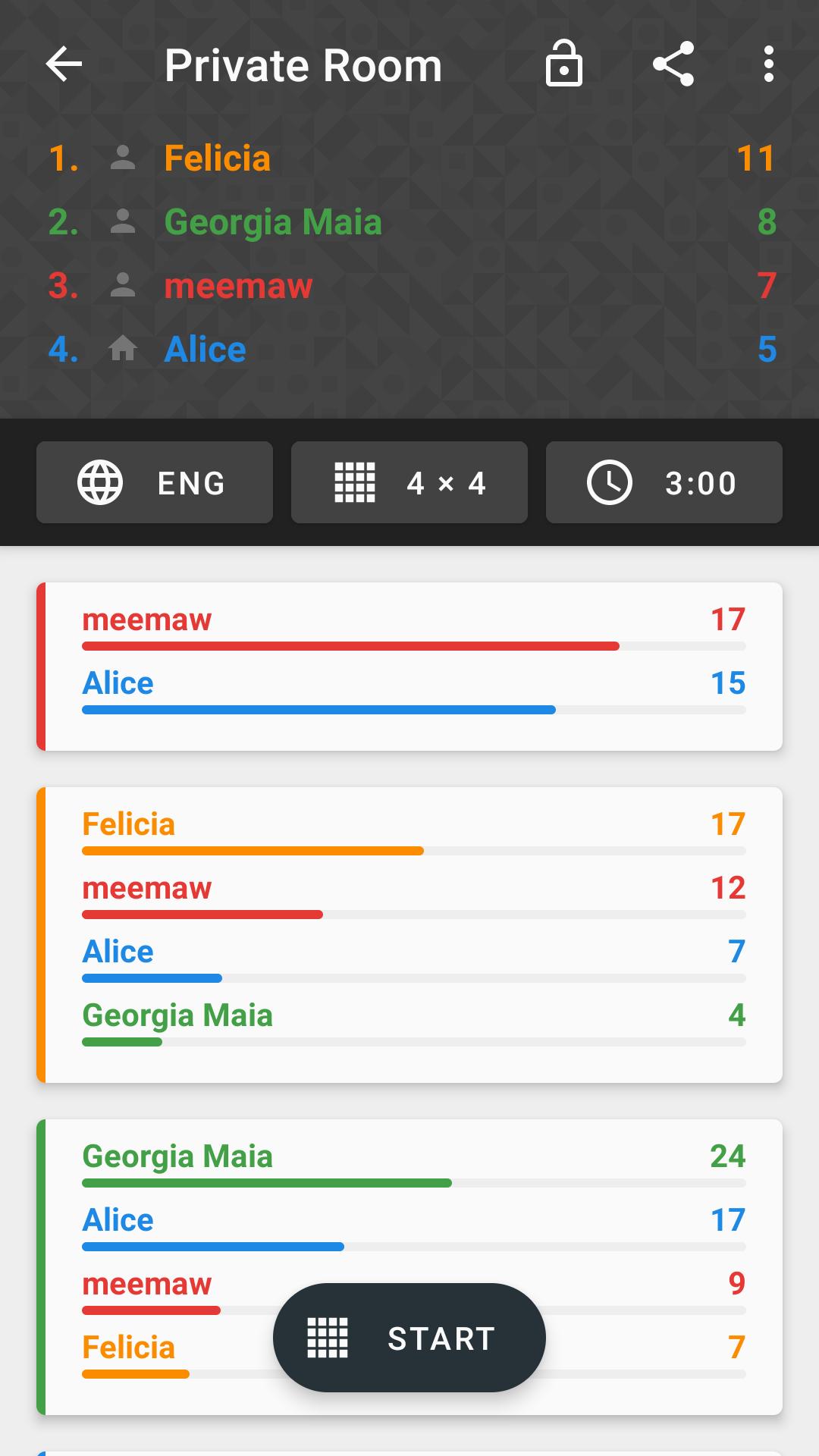Tap the grid icon beside 4 × 4
This screenshot has width=819, height=1456.
click(355, 482)
